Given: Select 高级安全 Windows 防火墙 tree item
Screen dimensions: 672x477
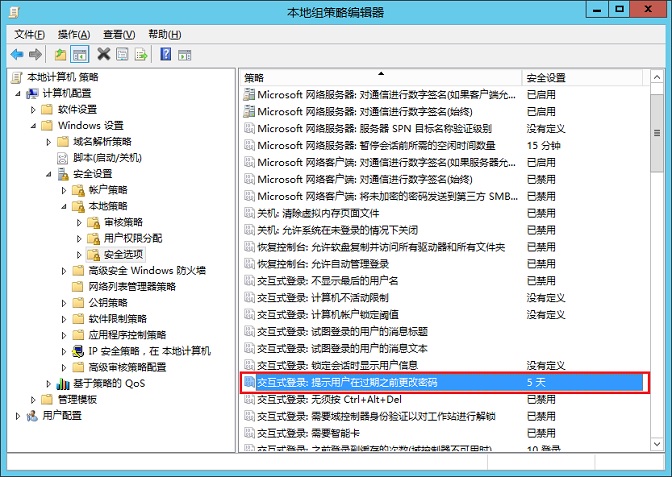Looking at the screenshot, I should click(147, 270).
